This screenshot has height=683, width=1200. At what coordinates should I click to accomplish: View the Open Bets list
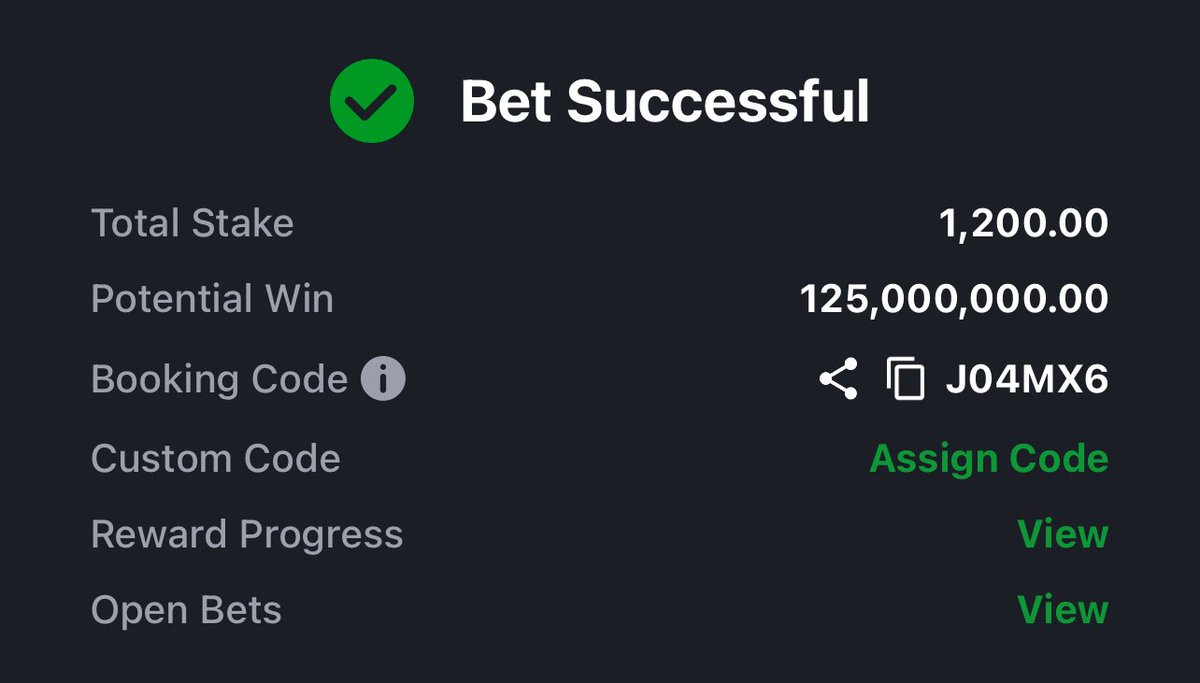click(x=1063, y=609)
